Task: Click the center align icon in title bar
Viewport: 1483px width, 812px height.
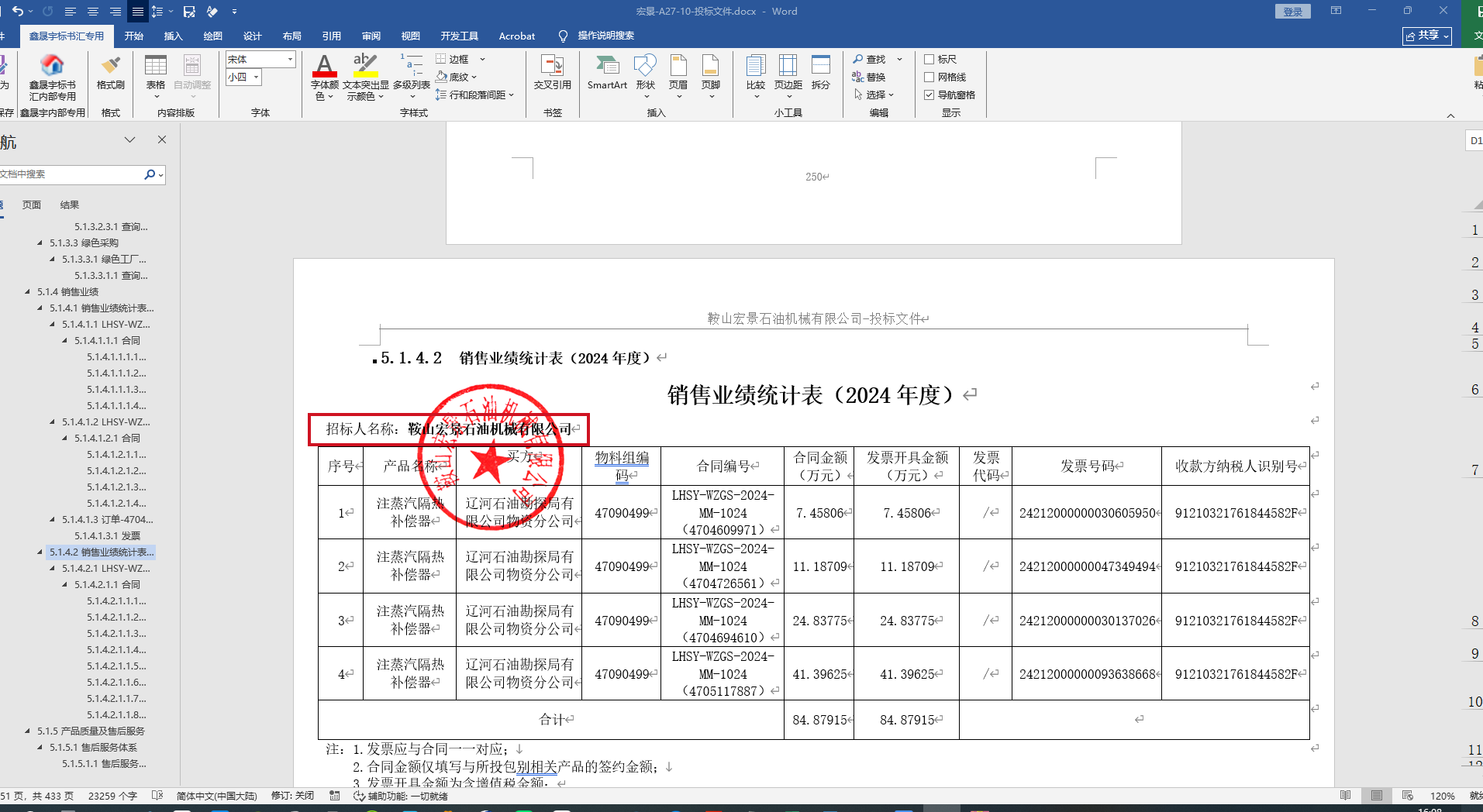Action: pos(93,12)
